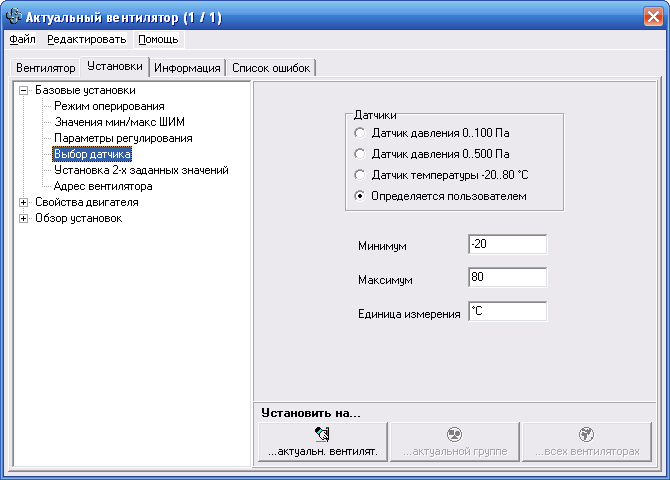
Task: Select Адрес вентилятора tree item
Action: point(103,186)
